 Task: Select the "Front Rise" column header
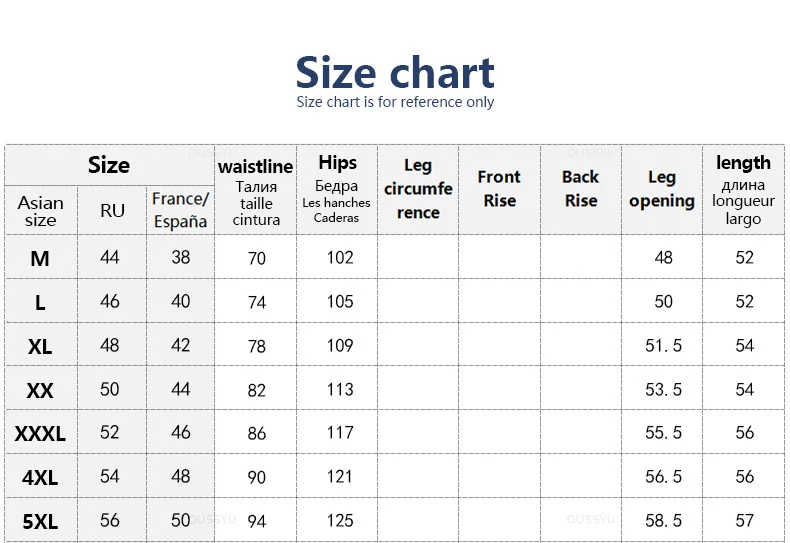click(x=499, y=189)
